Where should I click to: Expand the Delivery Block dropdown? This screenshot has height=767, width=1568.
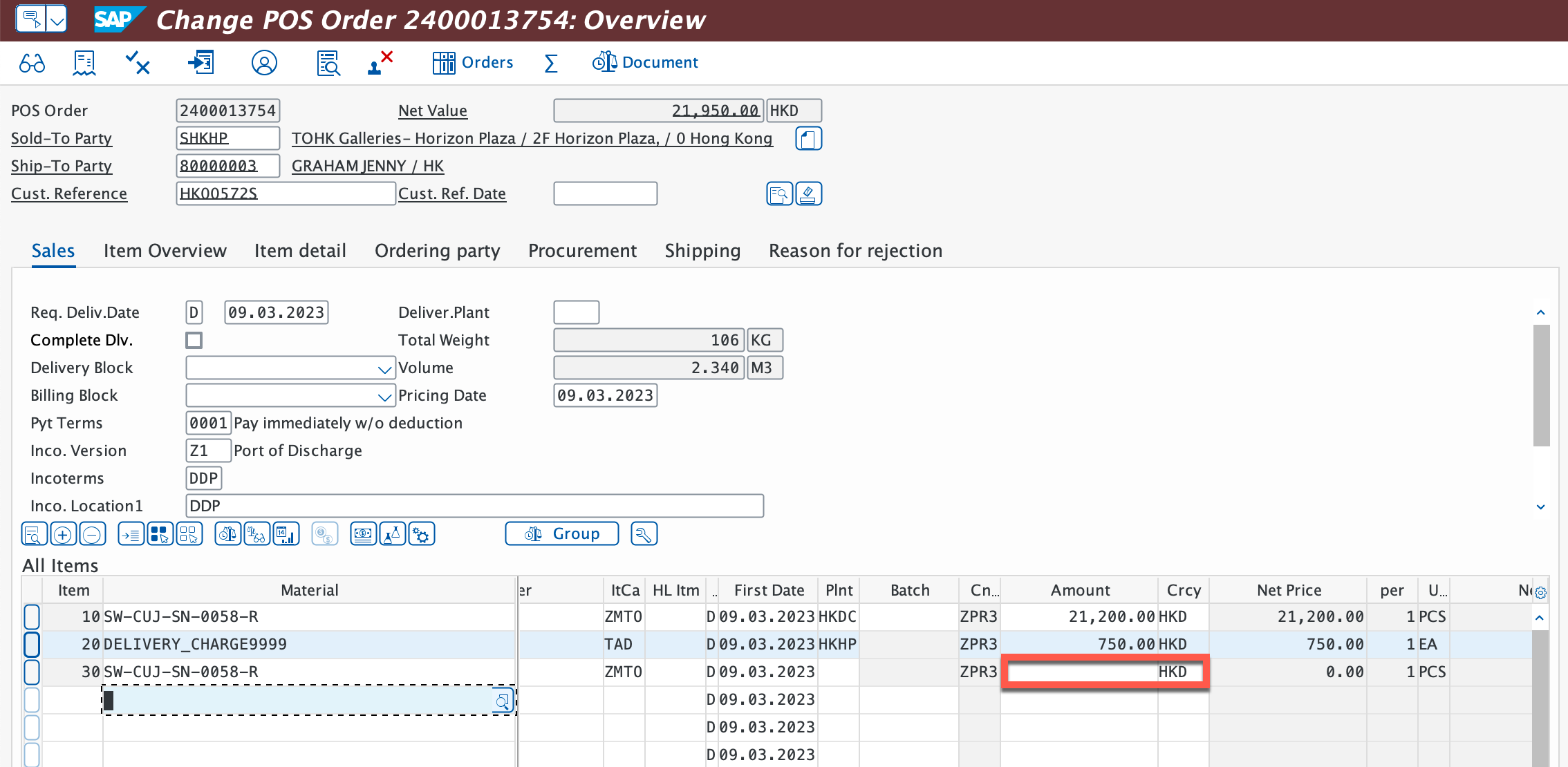click(384, 368)
